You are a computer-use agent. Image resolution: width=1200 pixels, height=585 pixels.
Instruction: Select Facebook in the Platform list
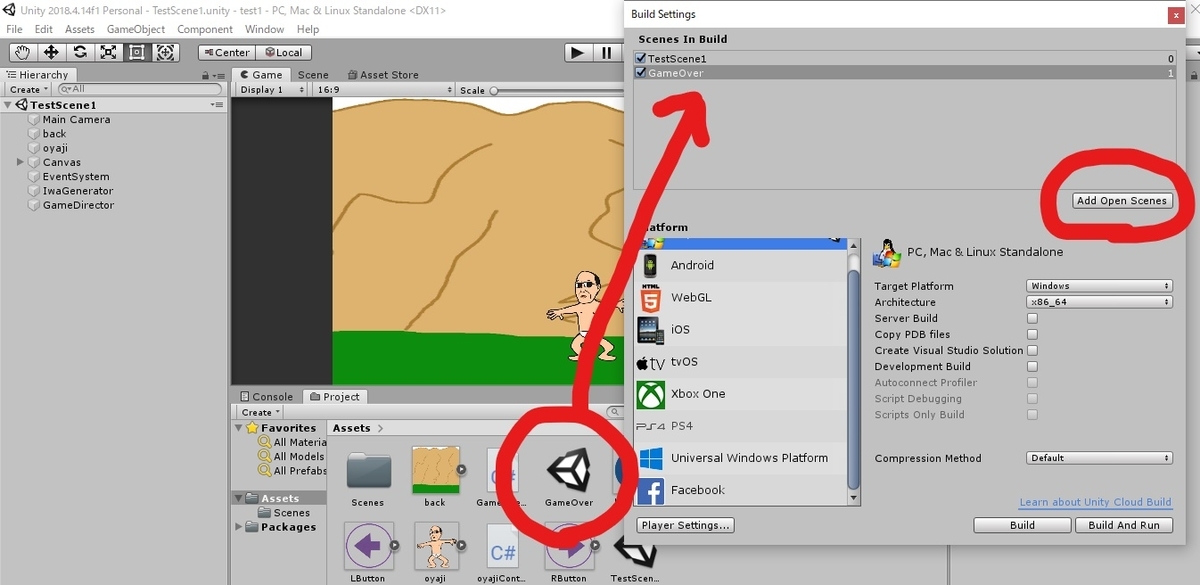742,489
